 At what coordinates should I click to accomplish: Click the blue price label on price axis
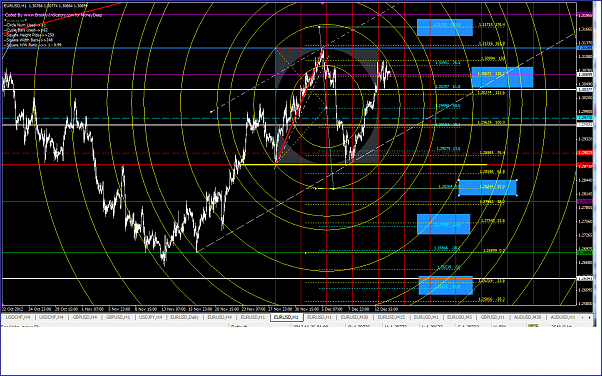[x=584, y=48]
